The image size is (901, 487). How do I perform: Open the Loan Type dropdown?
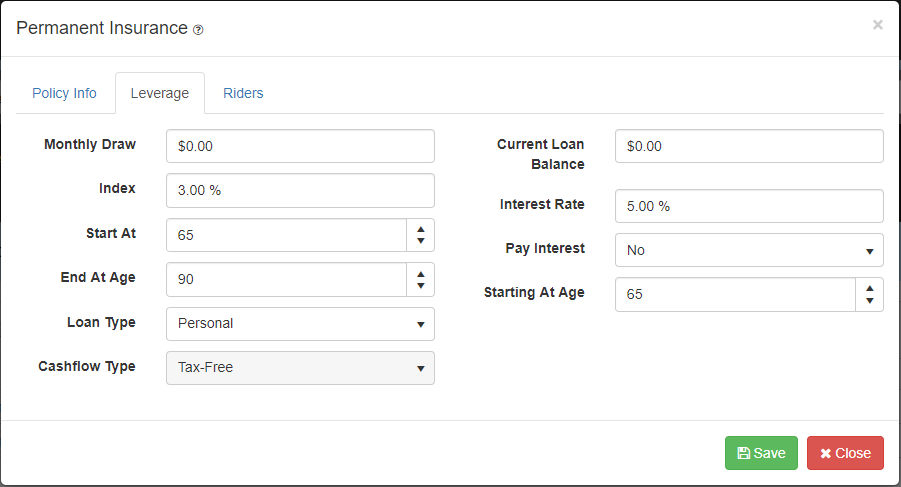(300, 323)
